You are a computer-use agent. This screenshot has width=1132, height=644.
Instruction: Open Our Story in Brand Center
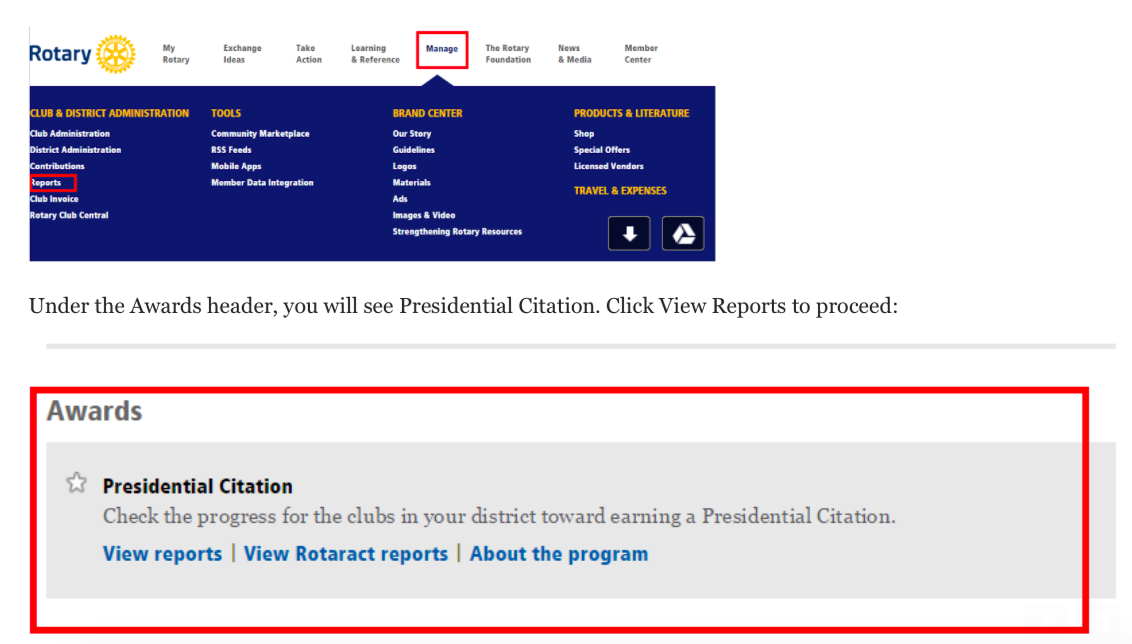point(412,134)
